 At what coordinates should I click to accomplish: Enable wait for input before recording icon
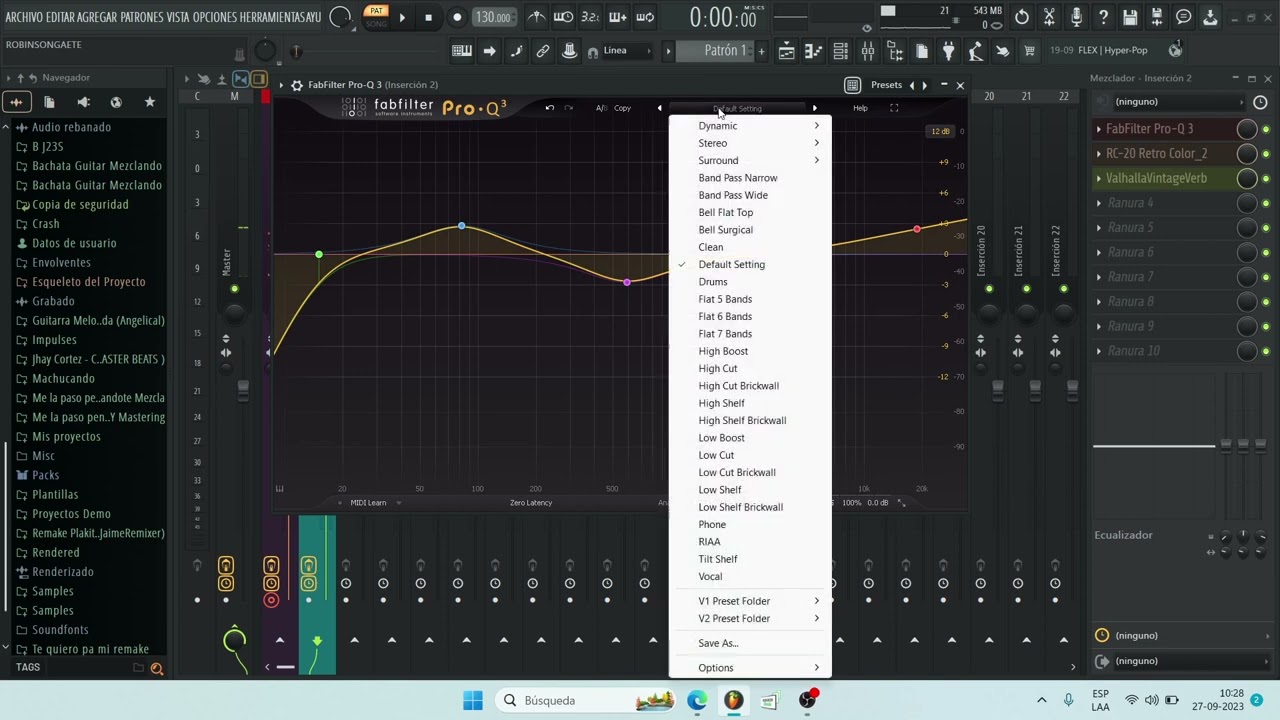[x=564, y=17]
